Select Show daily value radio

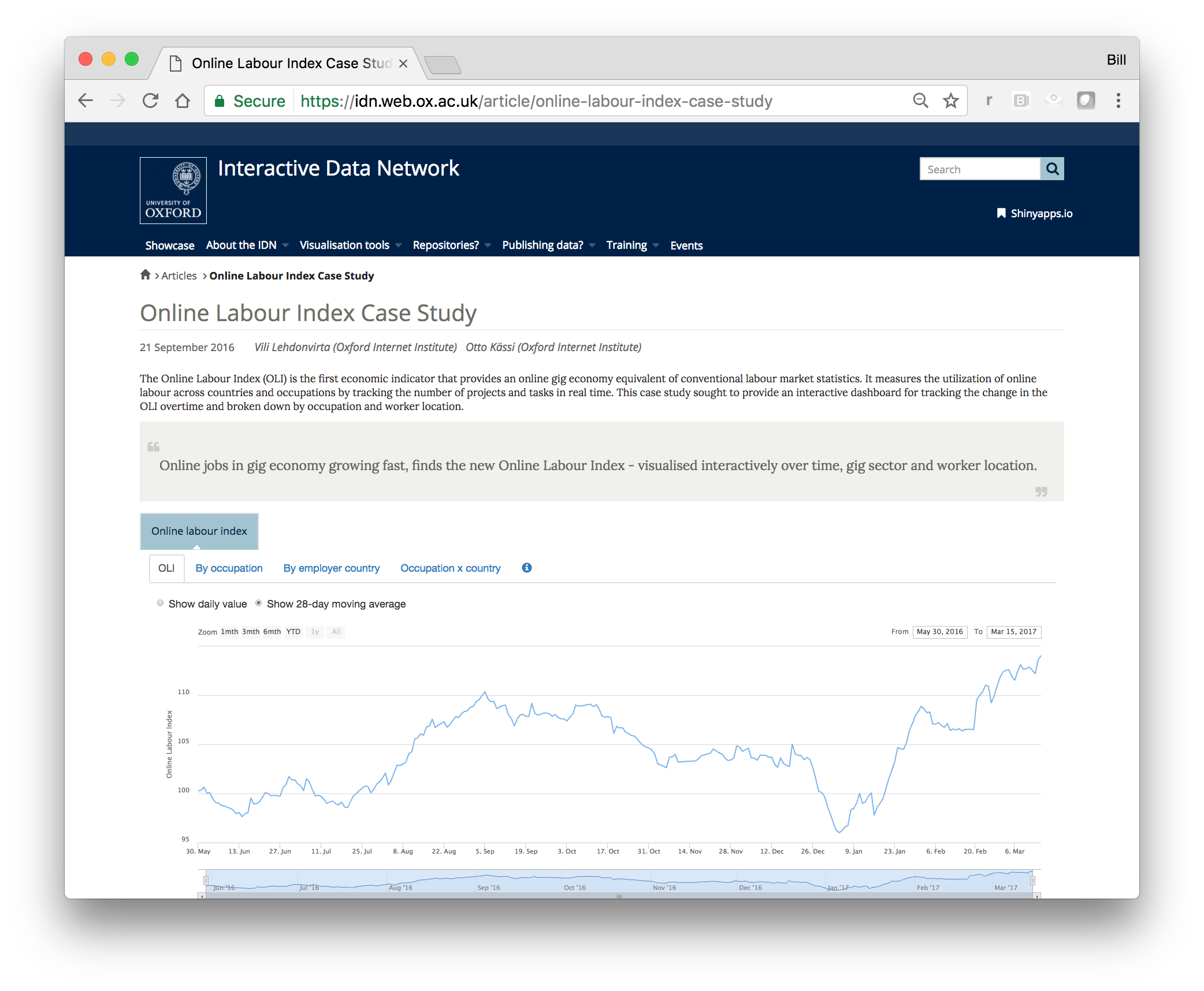[x=161, y=603]
